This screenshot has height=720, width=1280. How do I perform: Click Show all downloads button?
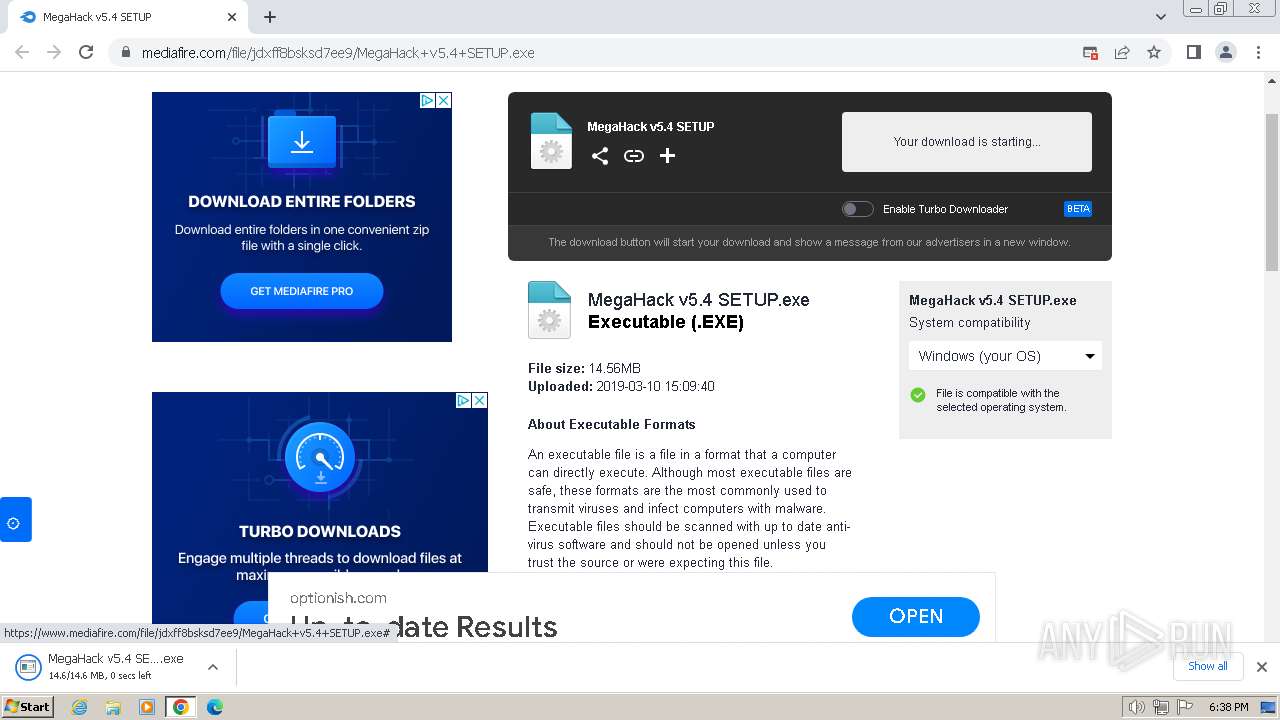(x=1208, y=666)
